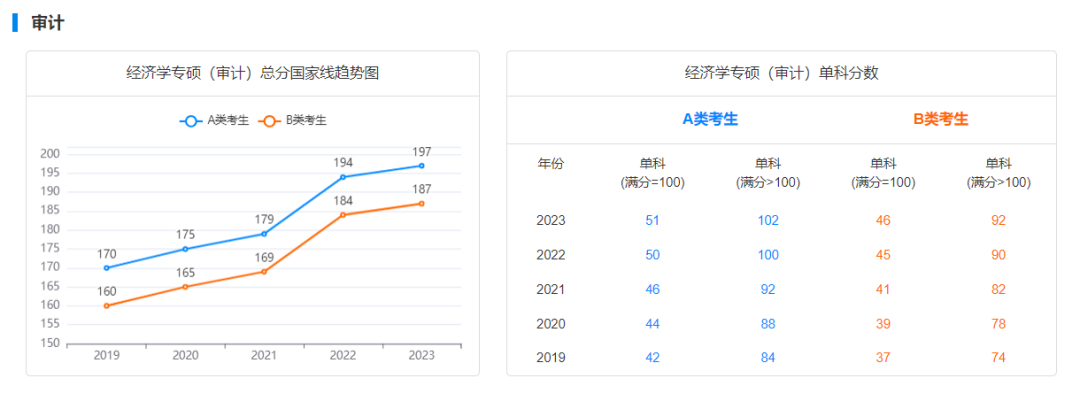Click the value 102 in the 2023 row

click(x=768, y=220)
